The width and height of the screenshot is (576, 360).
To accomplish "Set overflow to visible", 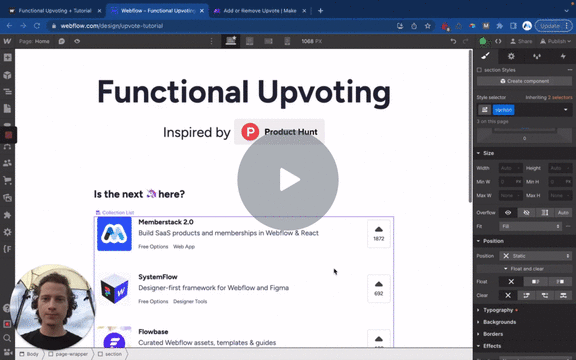I will 508,213.
